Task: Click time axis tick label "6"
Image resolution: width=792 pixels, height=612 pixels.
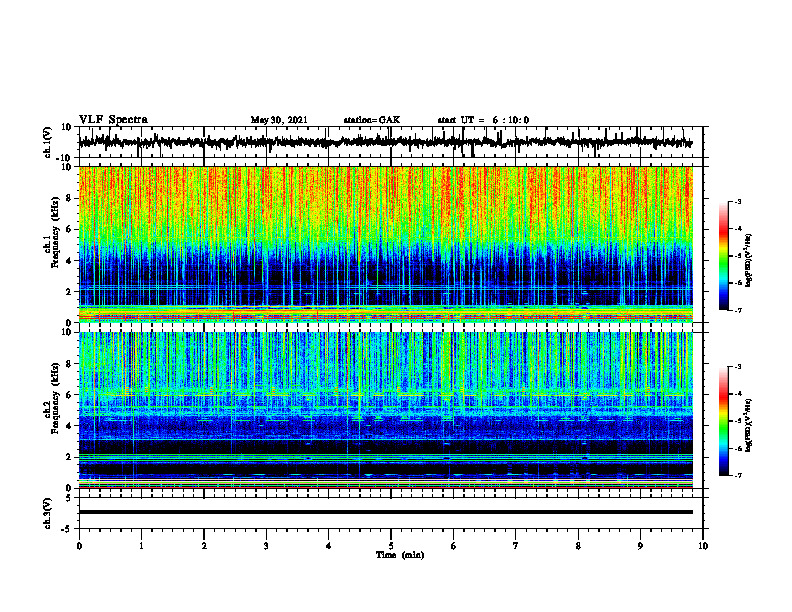Action: (x=454, y=546)
